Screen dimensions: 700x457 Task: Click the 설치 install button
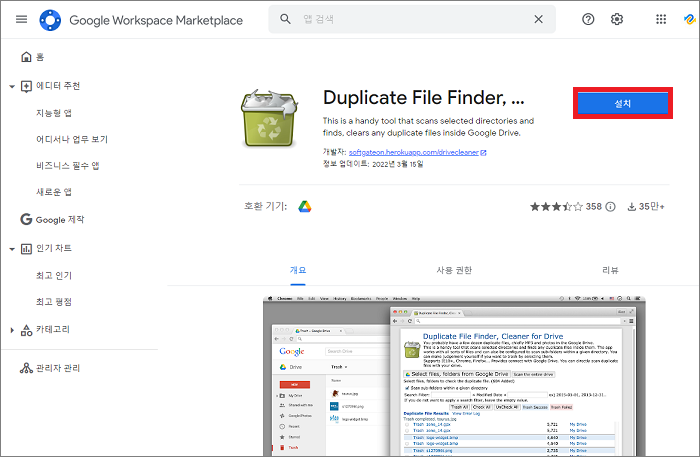click(623, 104)
